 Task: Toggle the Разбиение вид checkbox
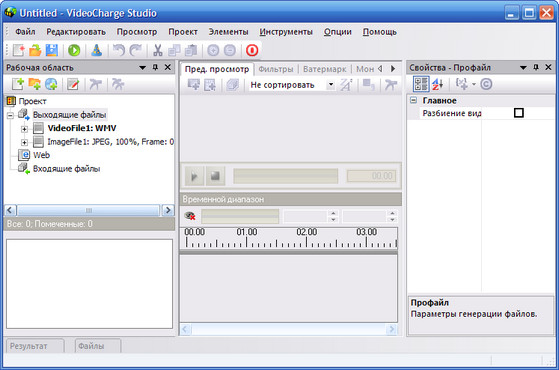(x=519, y=113)
